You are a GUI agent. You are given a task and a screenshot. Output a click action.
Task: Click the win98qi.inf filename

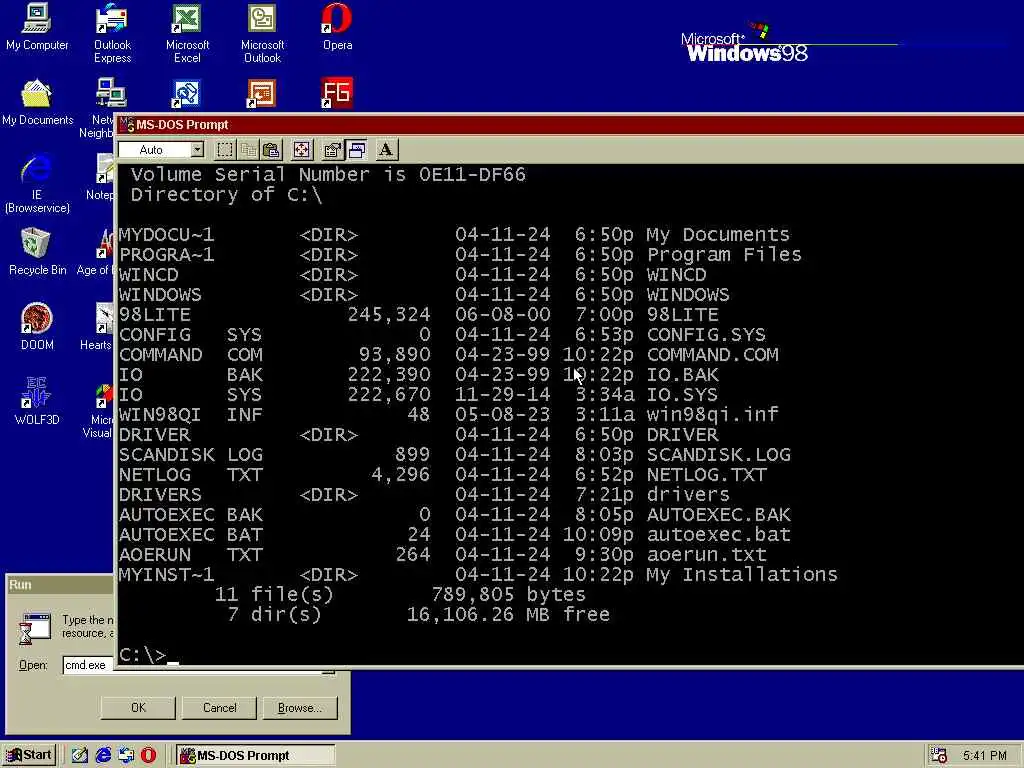pos(712,414)
